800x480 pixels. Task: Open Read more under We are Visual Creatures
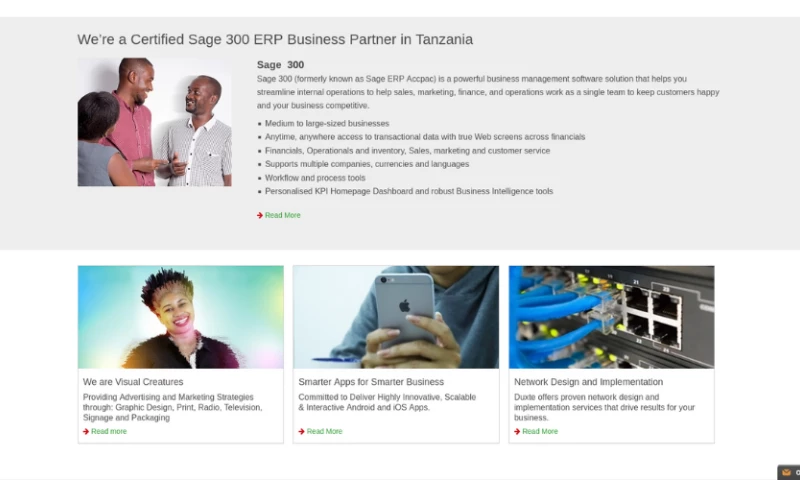(x=109, y=431)
